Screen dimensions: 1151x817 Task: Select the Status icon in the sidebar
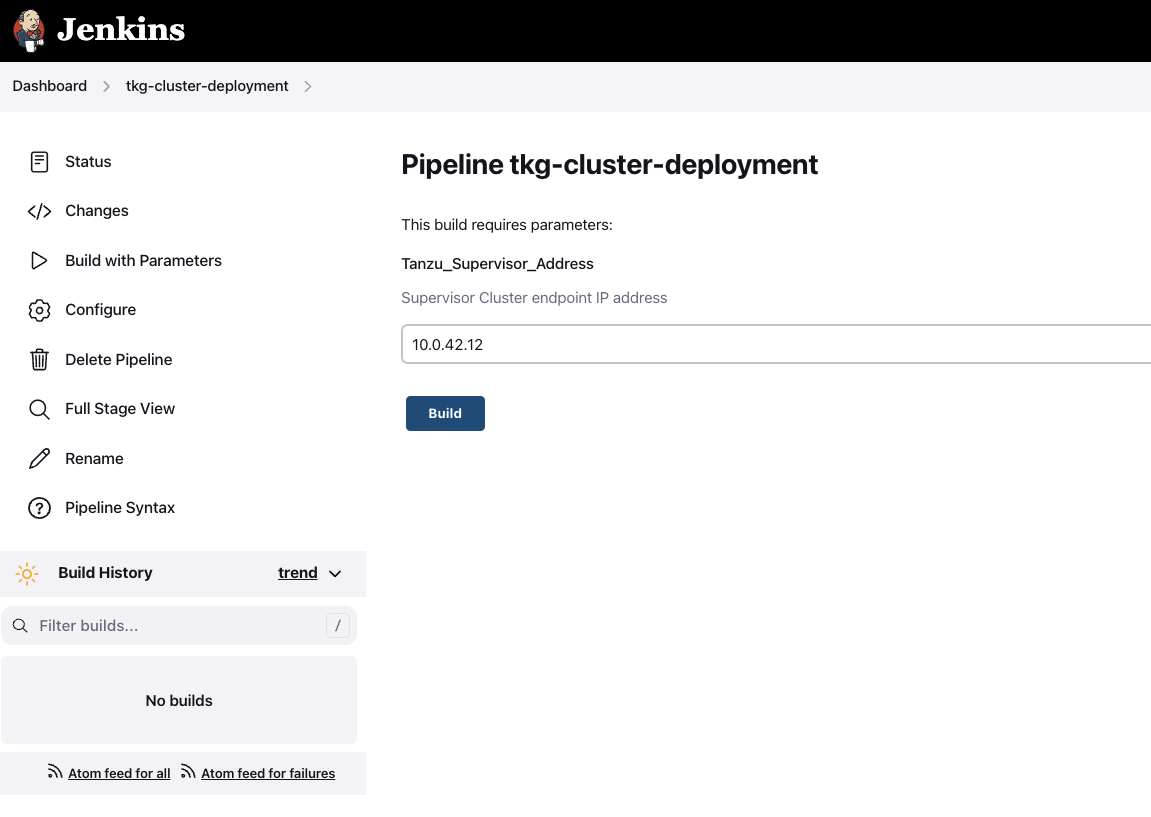(39, 161)
